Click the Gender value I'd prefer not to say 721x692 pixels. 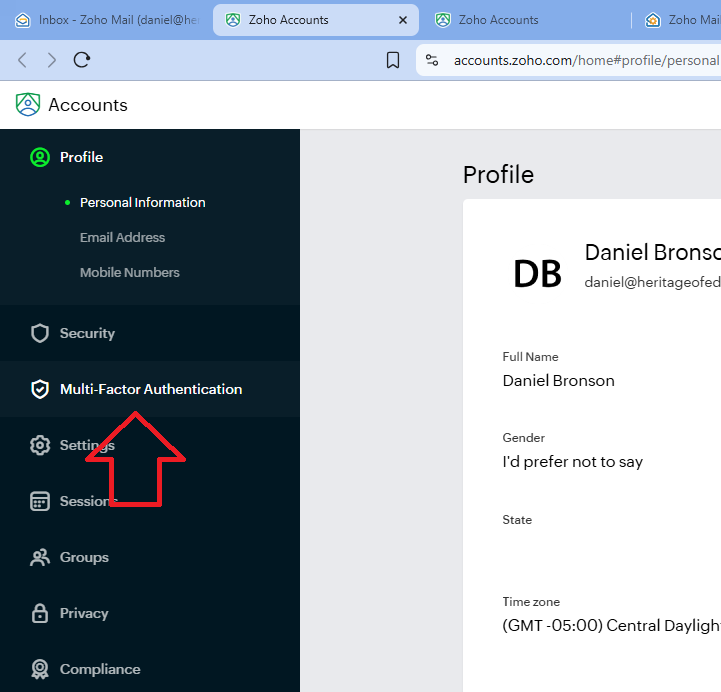pyautogui.click(x=572, y=462)
